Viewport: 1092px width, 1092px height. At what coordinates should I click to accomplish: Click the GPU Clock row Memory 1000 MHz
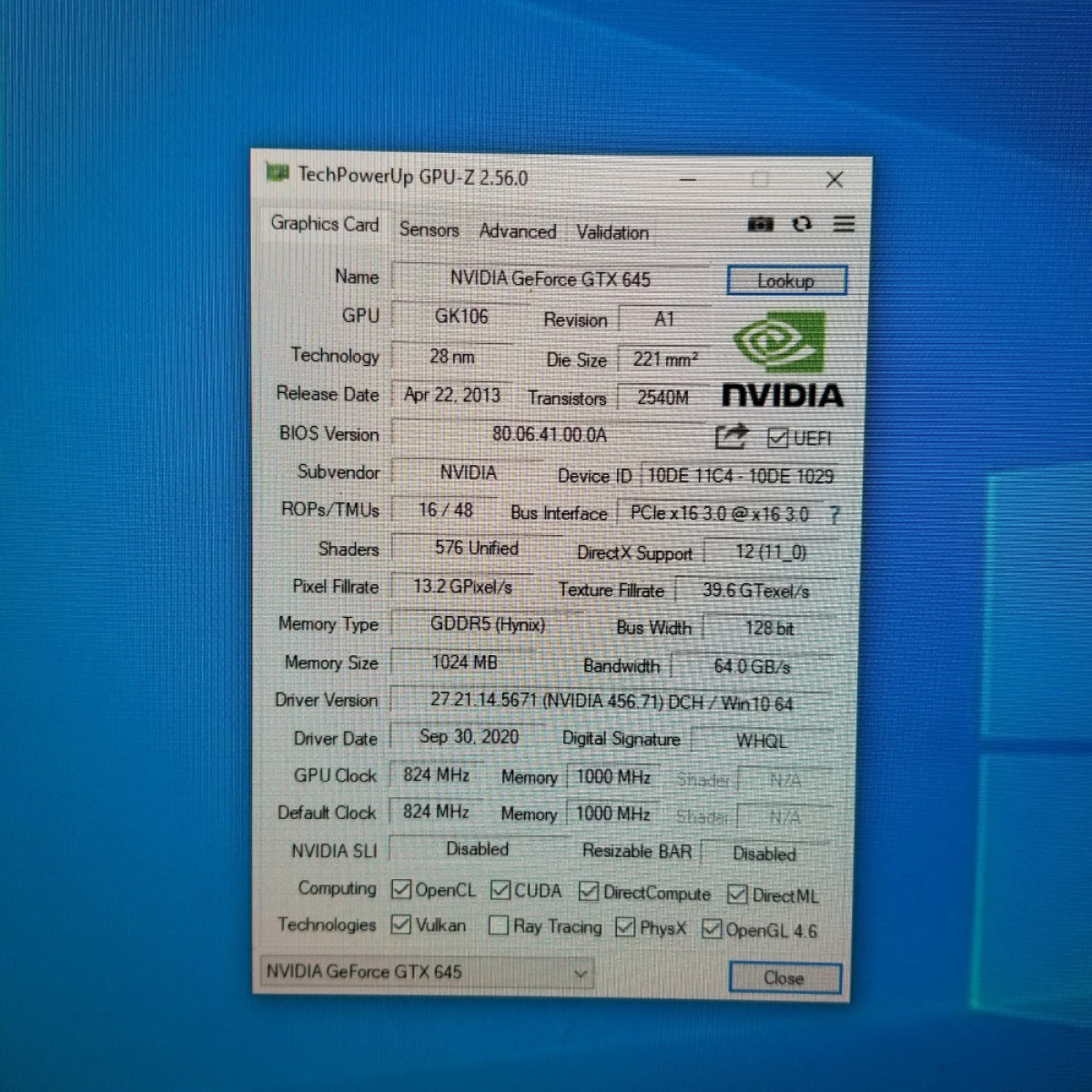pos(614,777)
